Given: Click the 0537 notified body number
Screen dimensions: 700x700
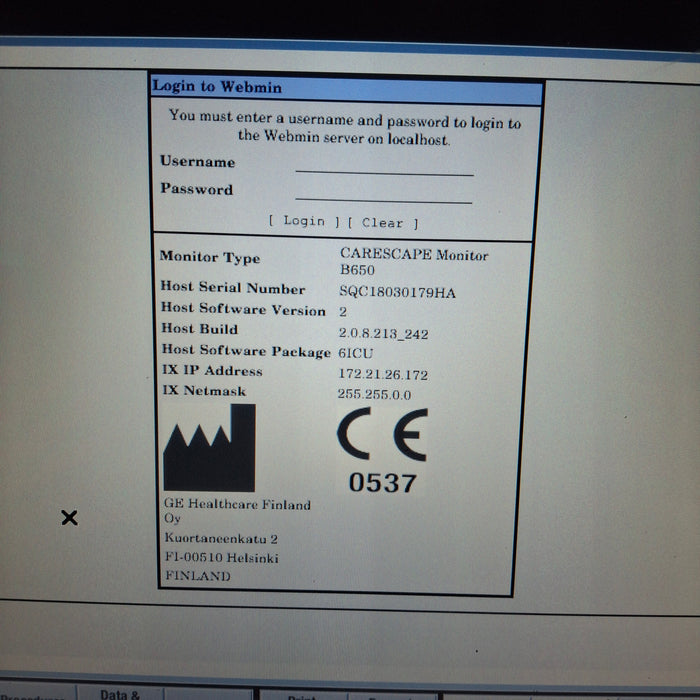Looking at the screenshot, I should 381,483.
